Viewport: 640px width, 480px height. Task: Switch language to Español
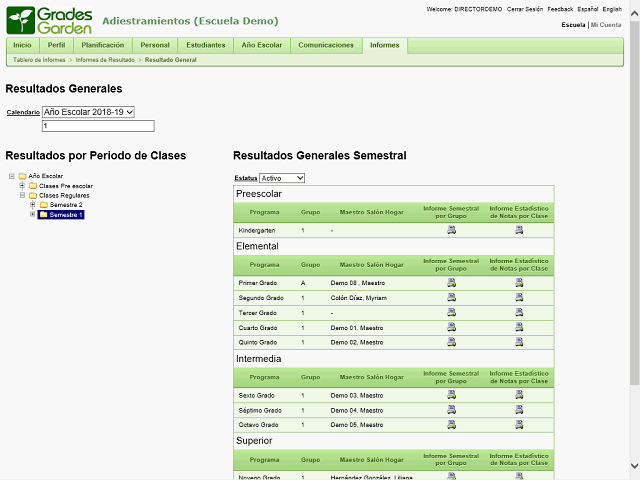tap(588, 9)
